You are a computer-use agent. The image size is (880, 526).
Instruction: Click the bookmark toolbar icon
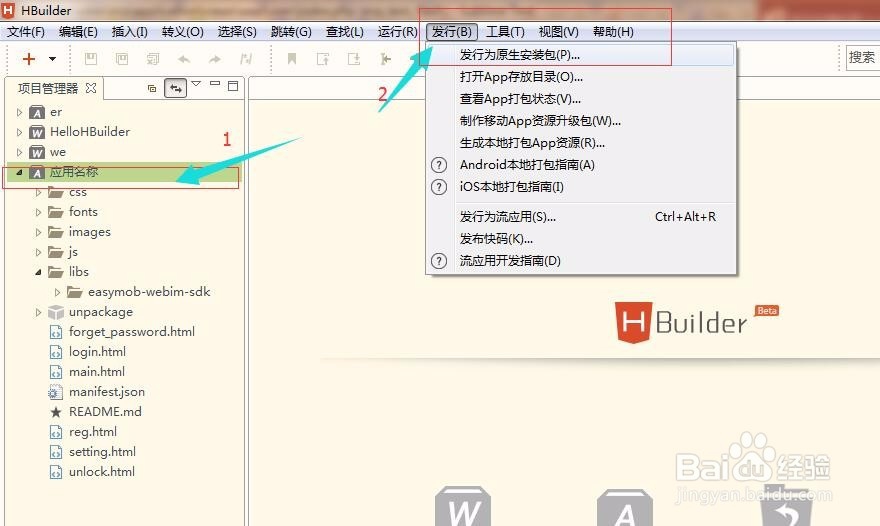tap(292, 58)
